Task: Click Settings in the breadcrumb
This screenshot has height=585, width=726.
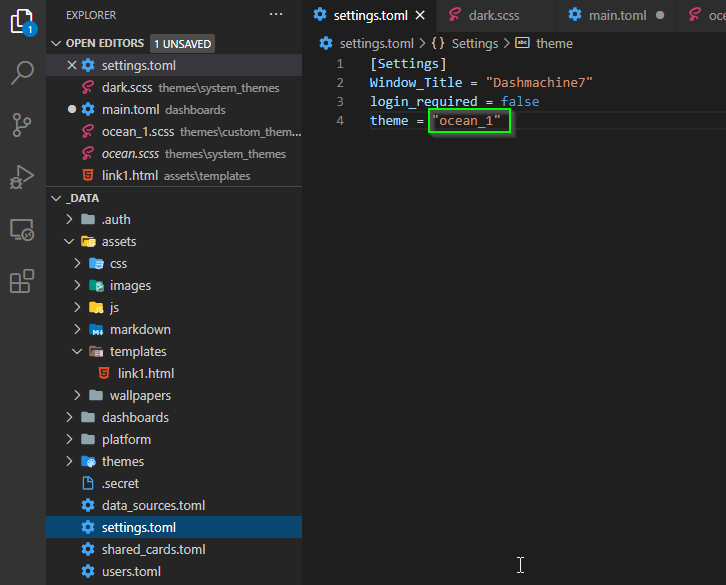Action: coord(475,44)
